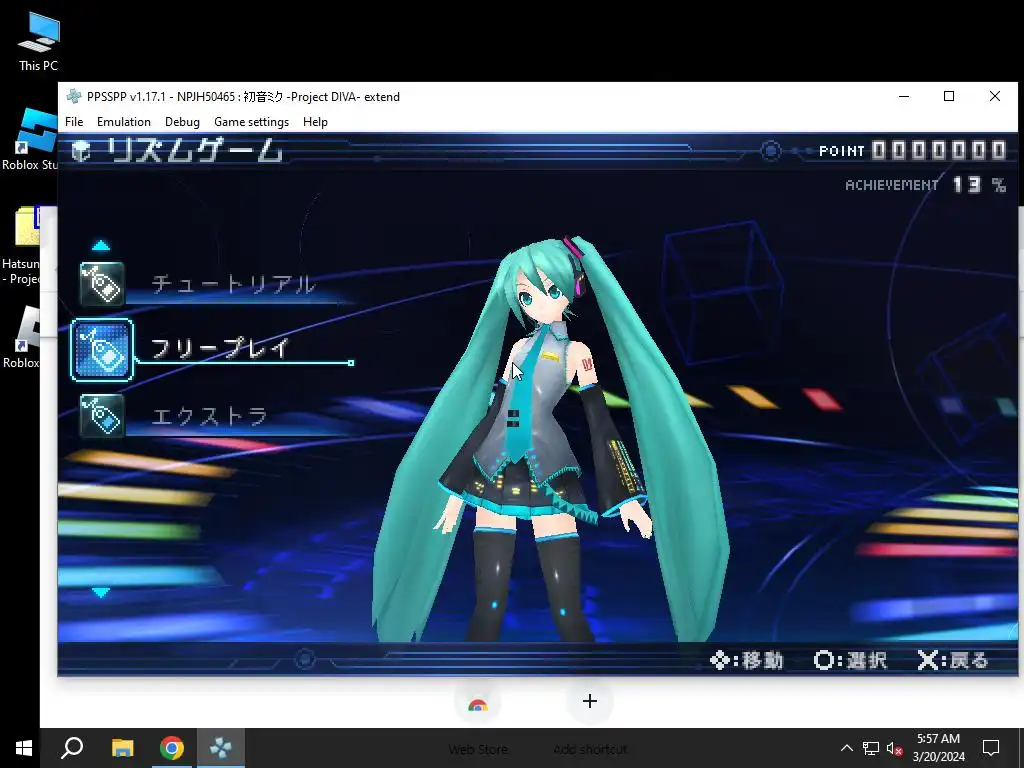Image resolution: width=1024 pixels, height=768 pixels.
Task: Open File Explorer from the taskbar
Action: pos(122,748)
